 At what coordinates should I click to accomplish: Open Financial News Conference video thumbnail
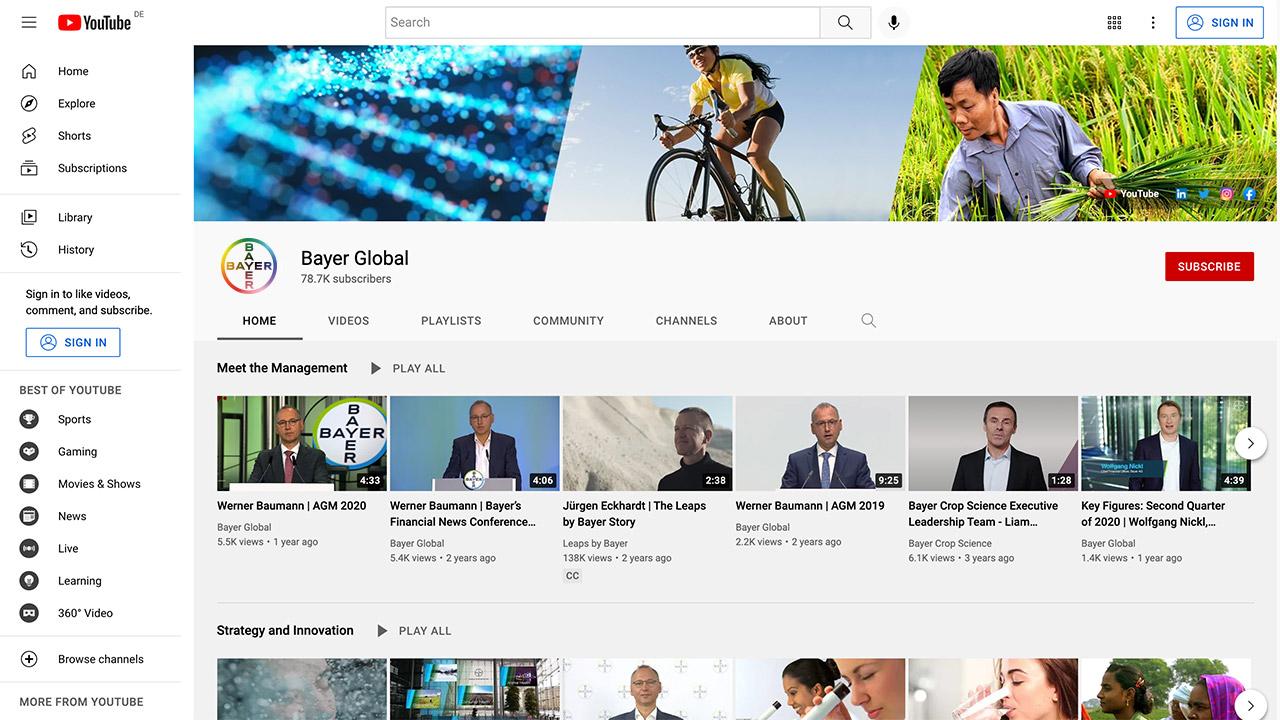(x=475, y=443)
